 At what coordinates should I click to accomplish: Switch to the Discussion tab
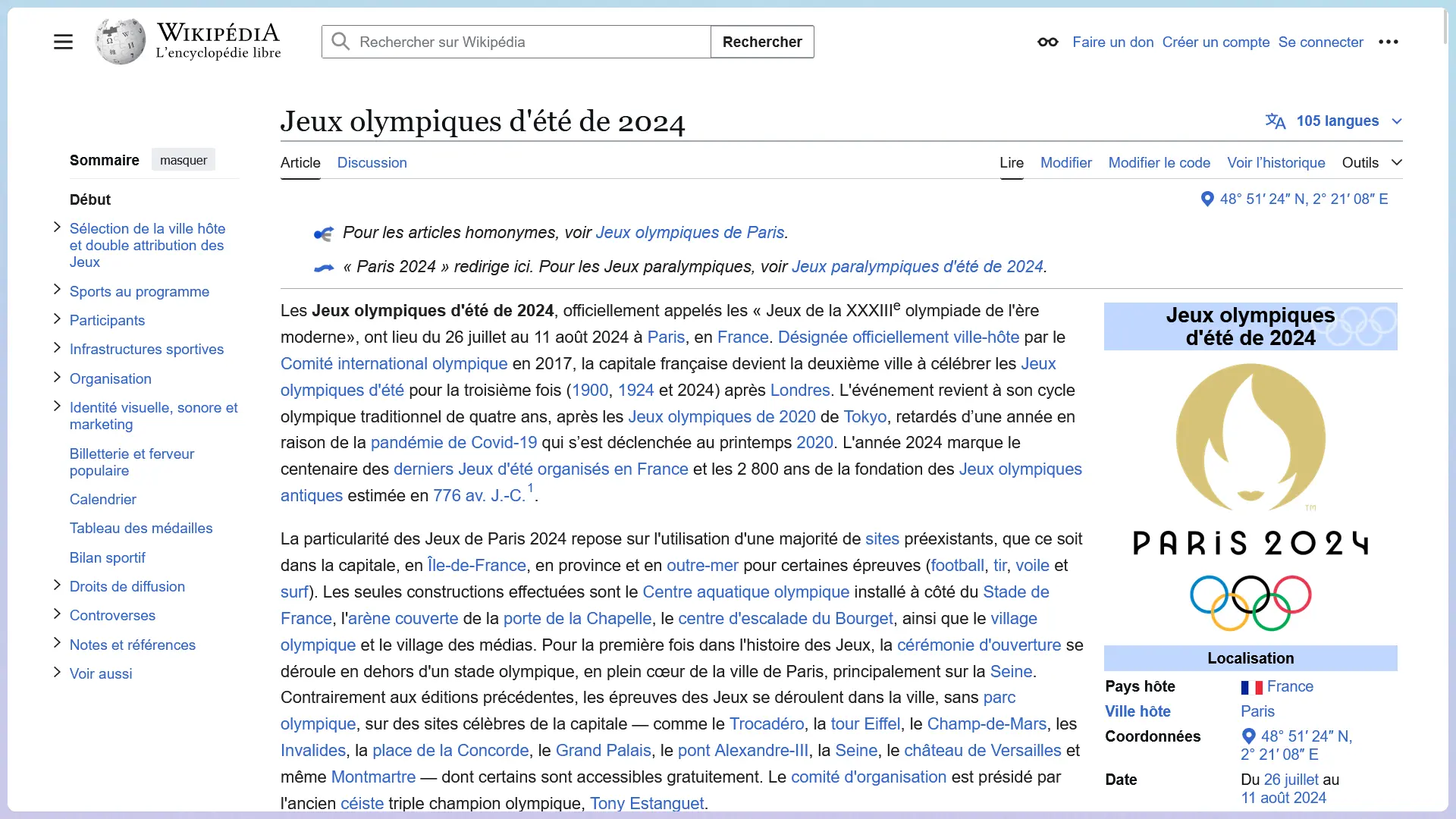(x=372, y=162)
